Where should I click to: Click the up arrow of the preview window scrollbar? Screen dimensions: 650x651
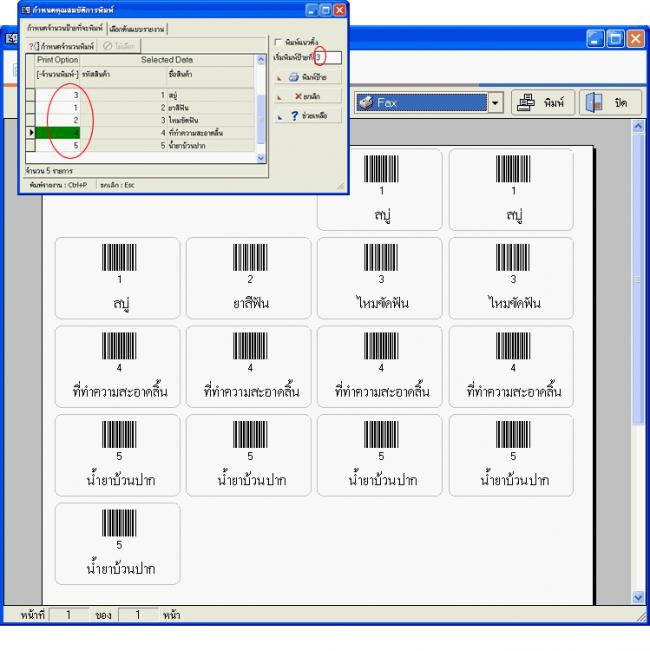[x=638, y=126]
